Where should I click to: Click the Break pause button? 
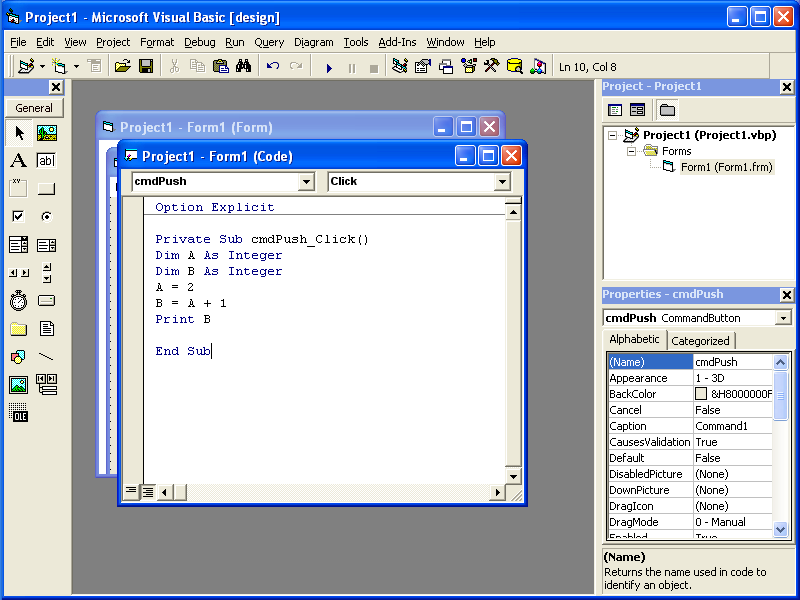[352, 67]
